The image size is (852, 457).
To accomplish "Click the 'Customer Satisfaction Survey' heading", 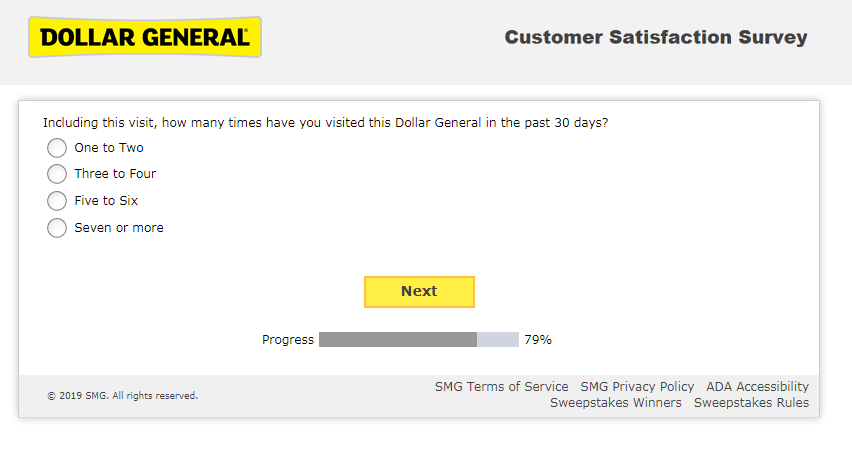I will pos(655,38).
